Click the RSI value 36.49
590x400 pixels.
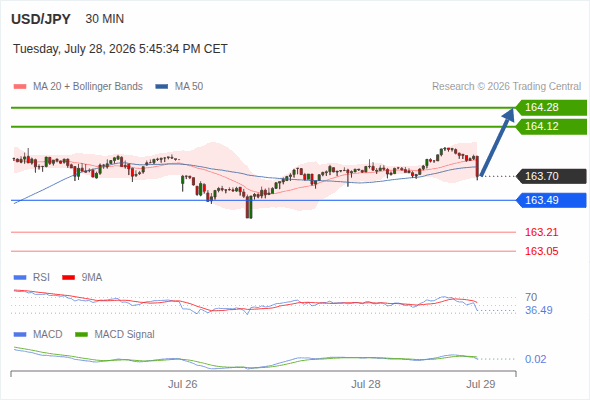coord(539,310)
